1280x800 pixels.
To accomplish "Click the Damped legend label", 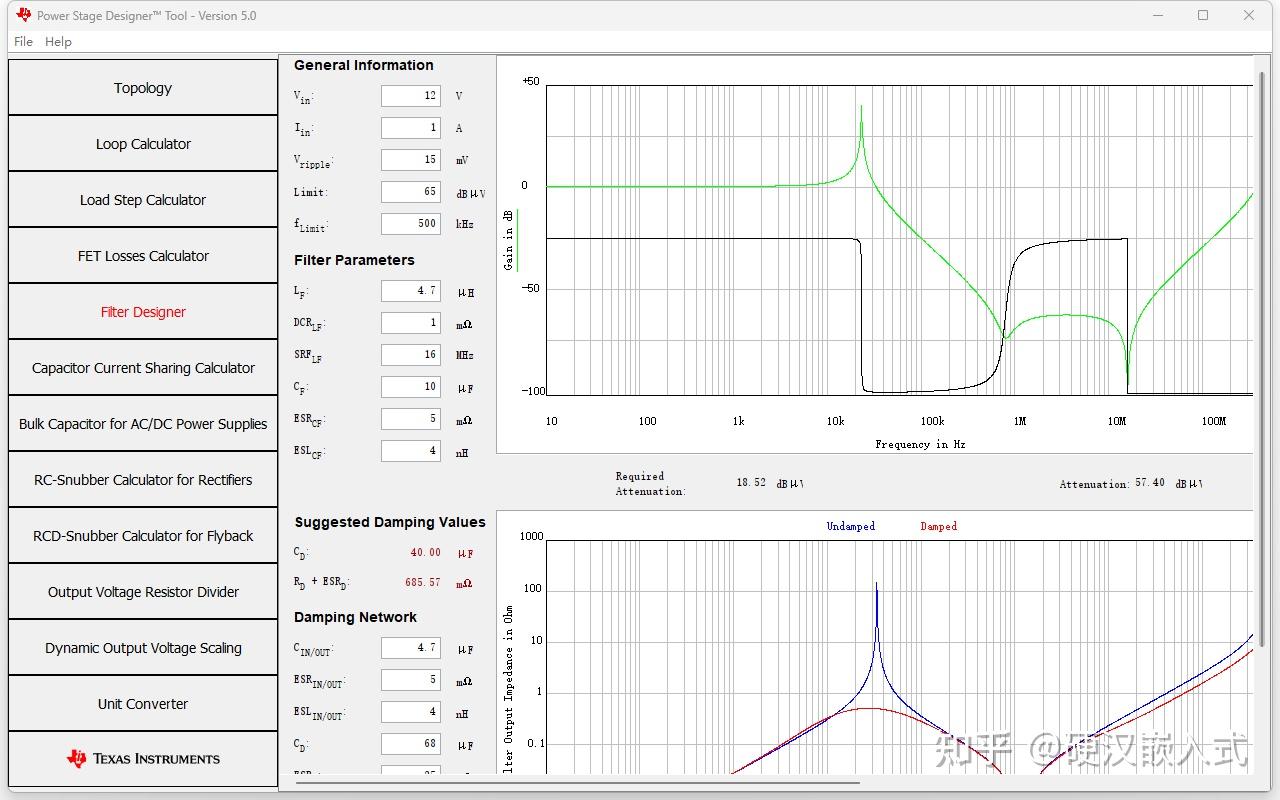I will click(x=939, y=526).
